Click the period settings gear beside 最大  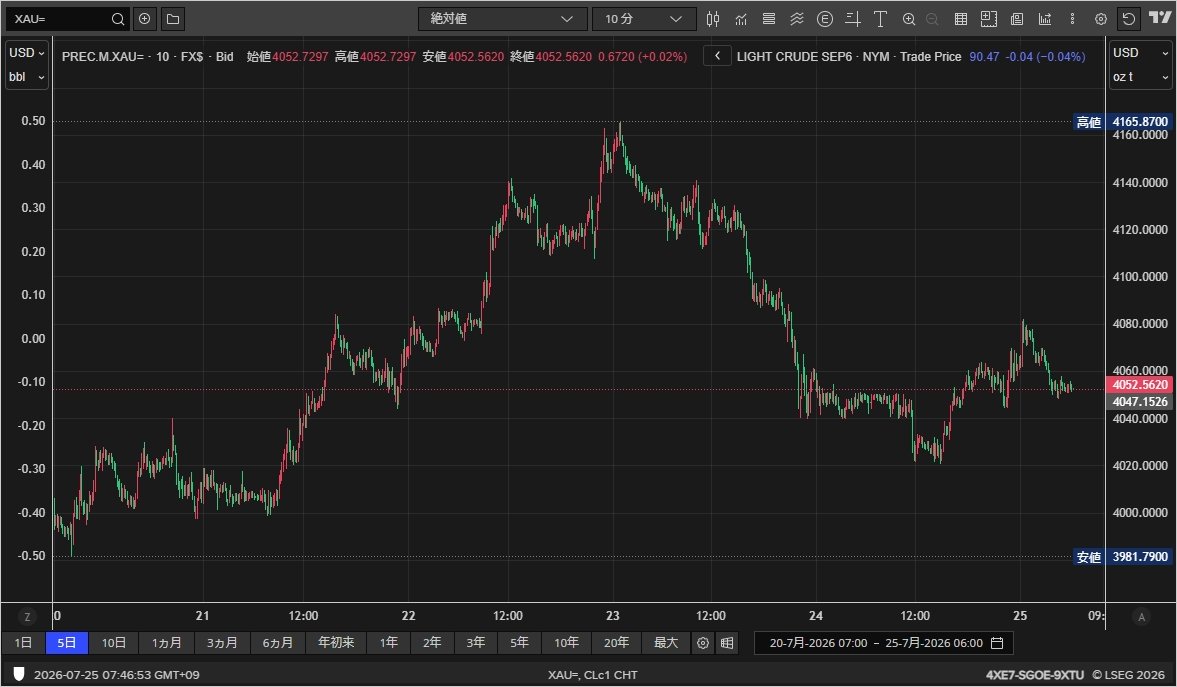(x=703, y=643)
